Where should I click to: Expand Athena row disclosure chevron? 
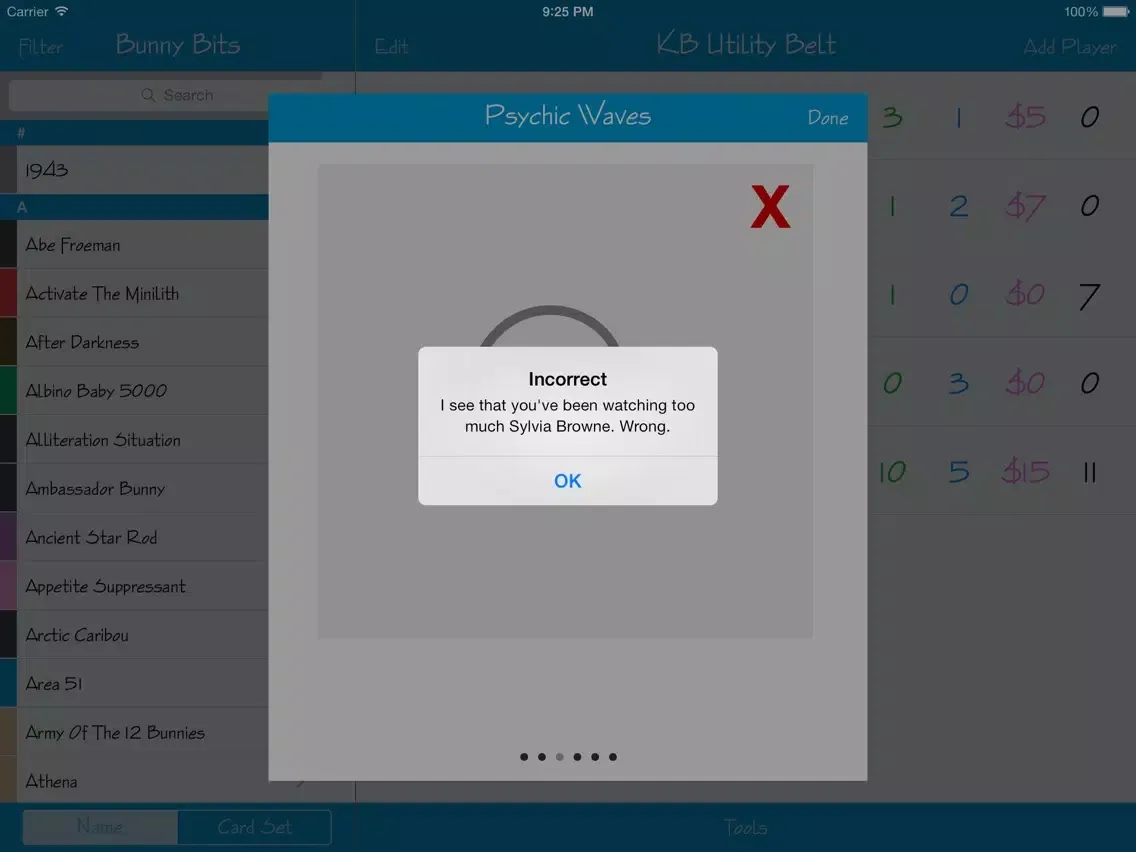point(300,782)
